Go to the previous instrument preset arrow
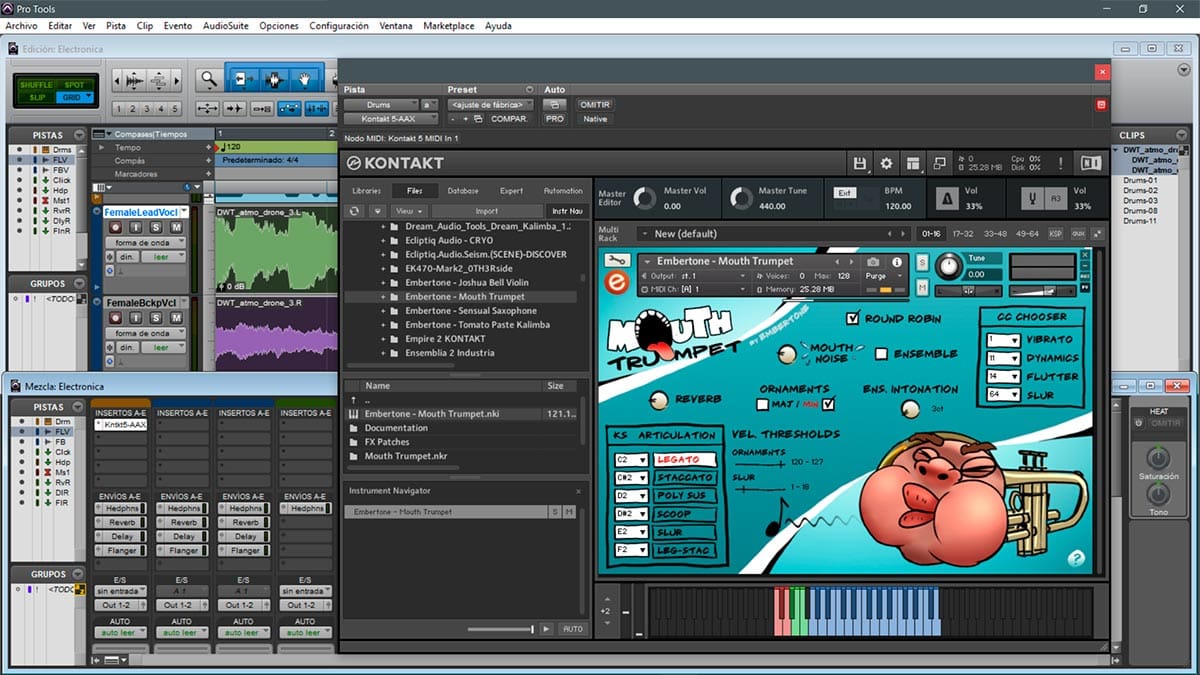Viewport: 1200px width, 675px height. click(838, 262)
